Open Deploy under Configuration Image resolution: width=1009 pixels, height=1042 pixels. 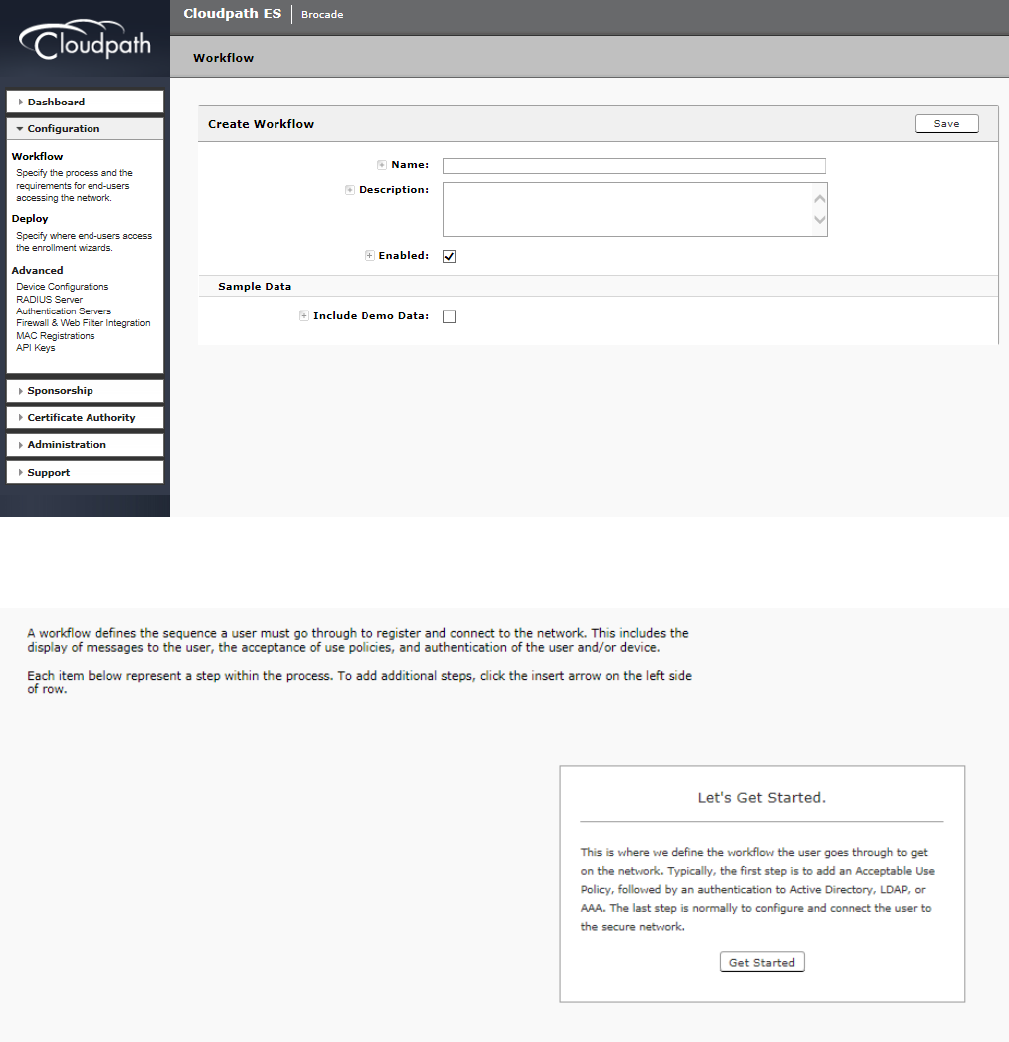(x=30, y=219)
